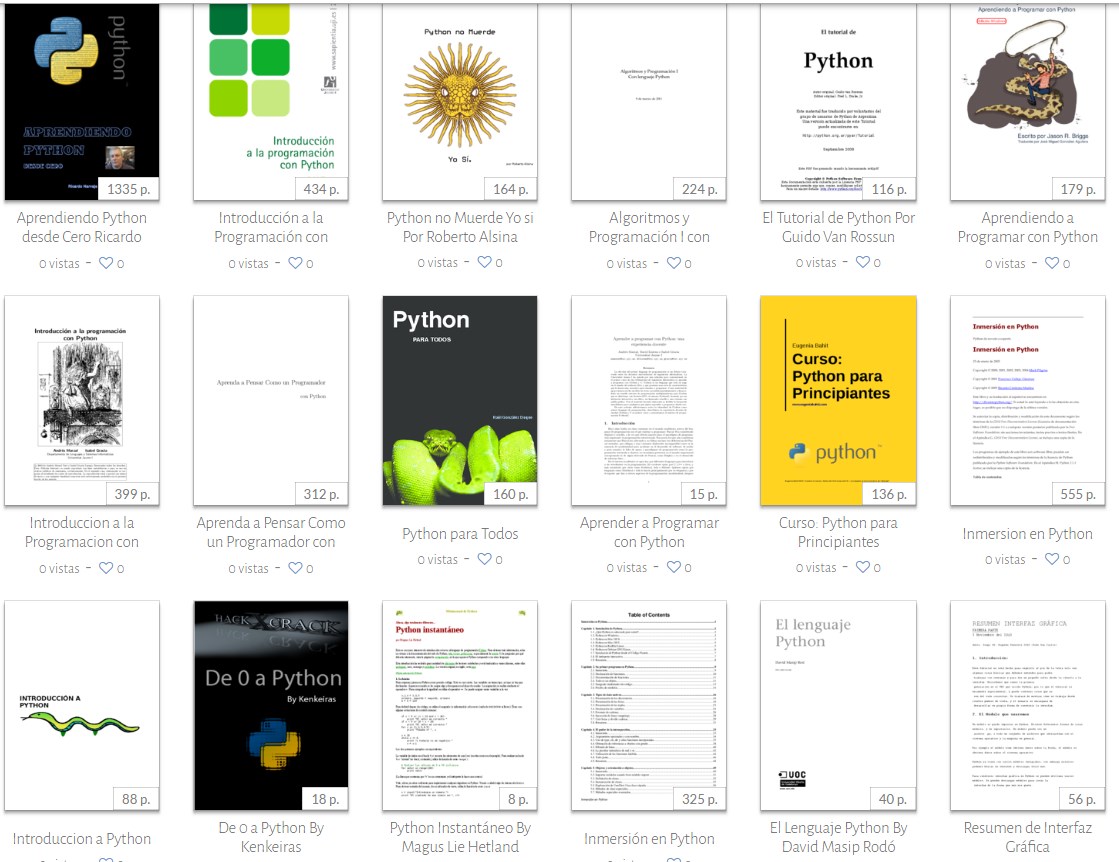Open the De 0 a Python cover image
Viewport: 1119px width, 862px height.
(x=270, y=703)
